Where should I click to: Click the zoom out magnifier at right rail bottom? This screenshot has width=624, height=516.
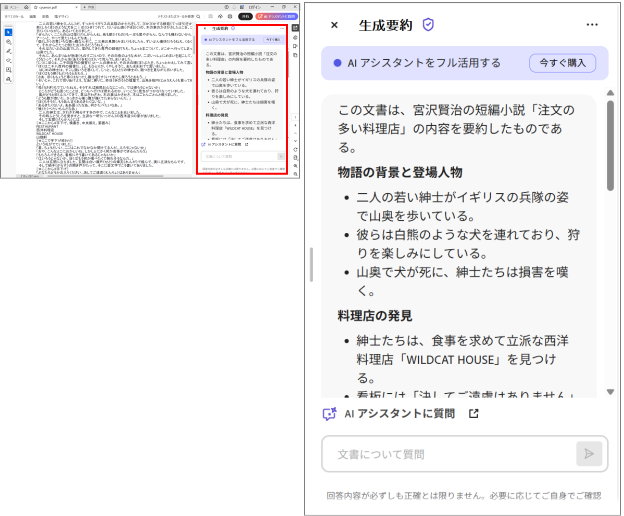295,174
